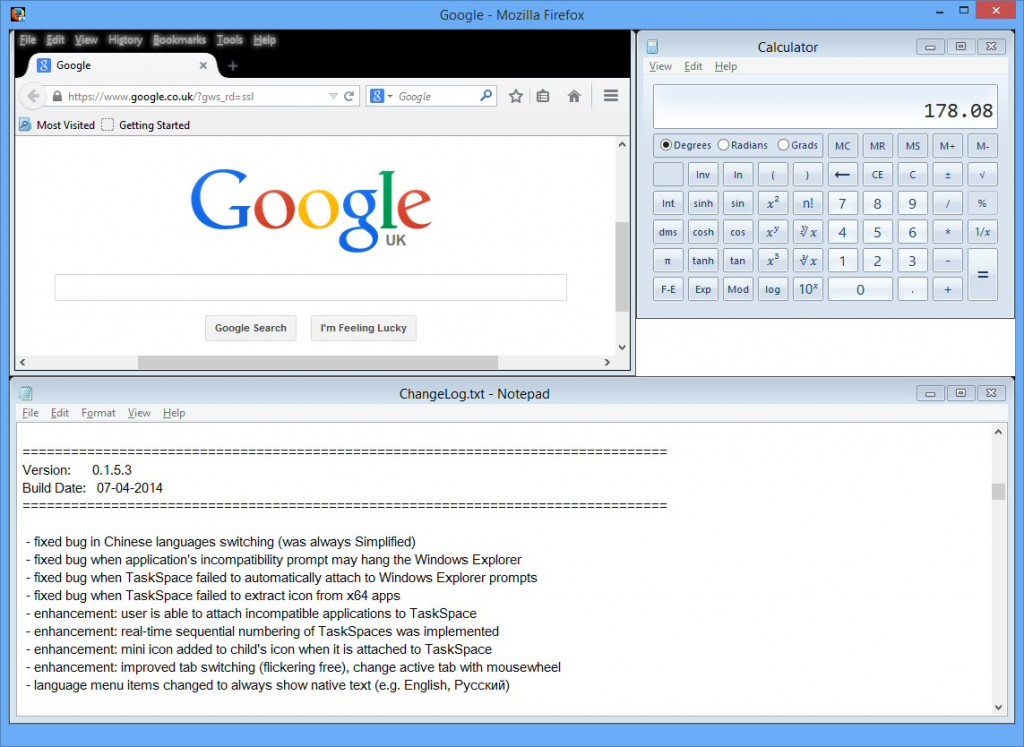Click the MC memory clear button
This screenshot has height=747, width=1024.
click(x=842, y=146)
